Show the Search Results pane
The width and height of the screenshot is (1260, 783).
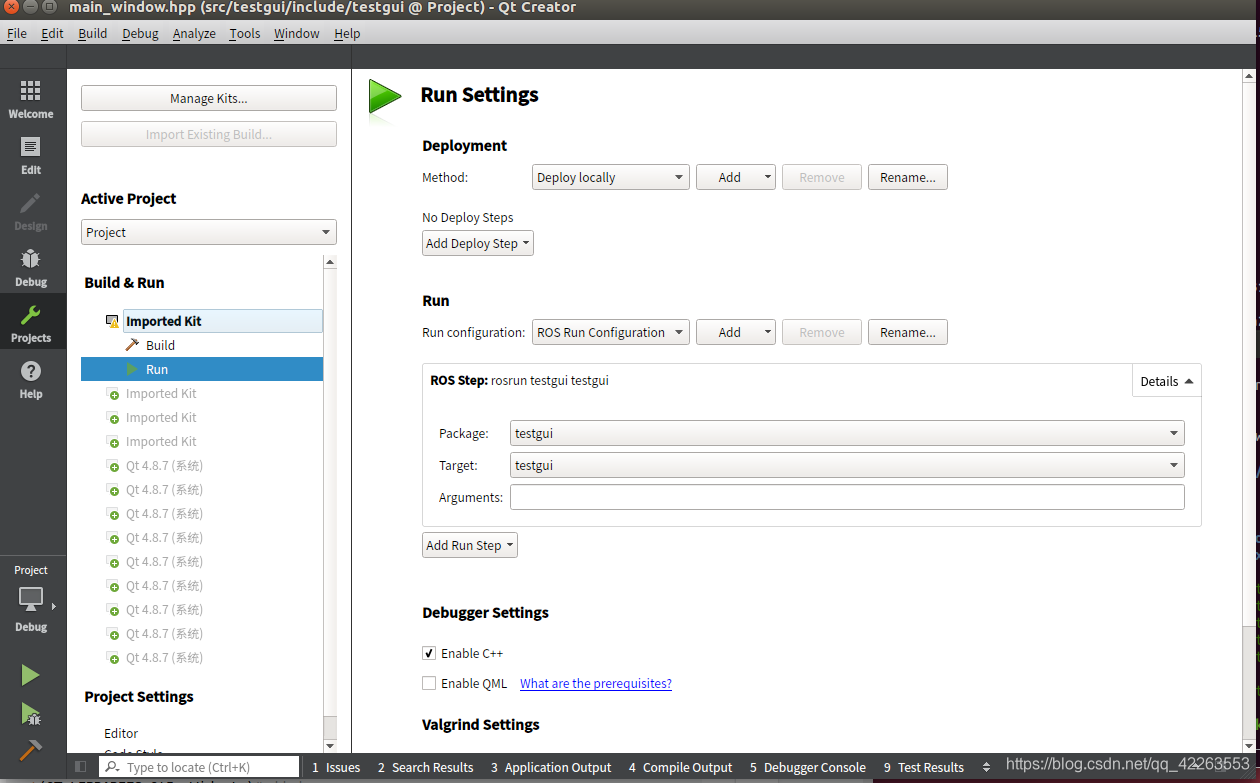(425, 767)
